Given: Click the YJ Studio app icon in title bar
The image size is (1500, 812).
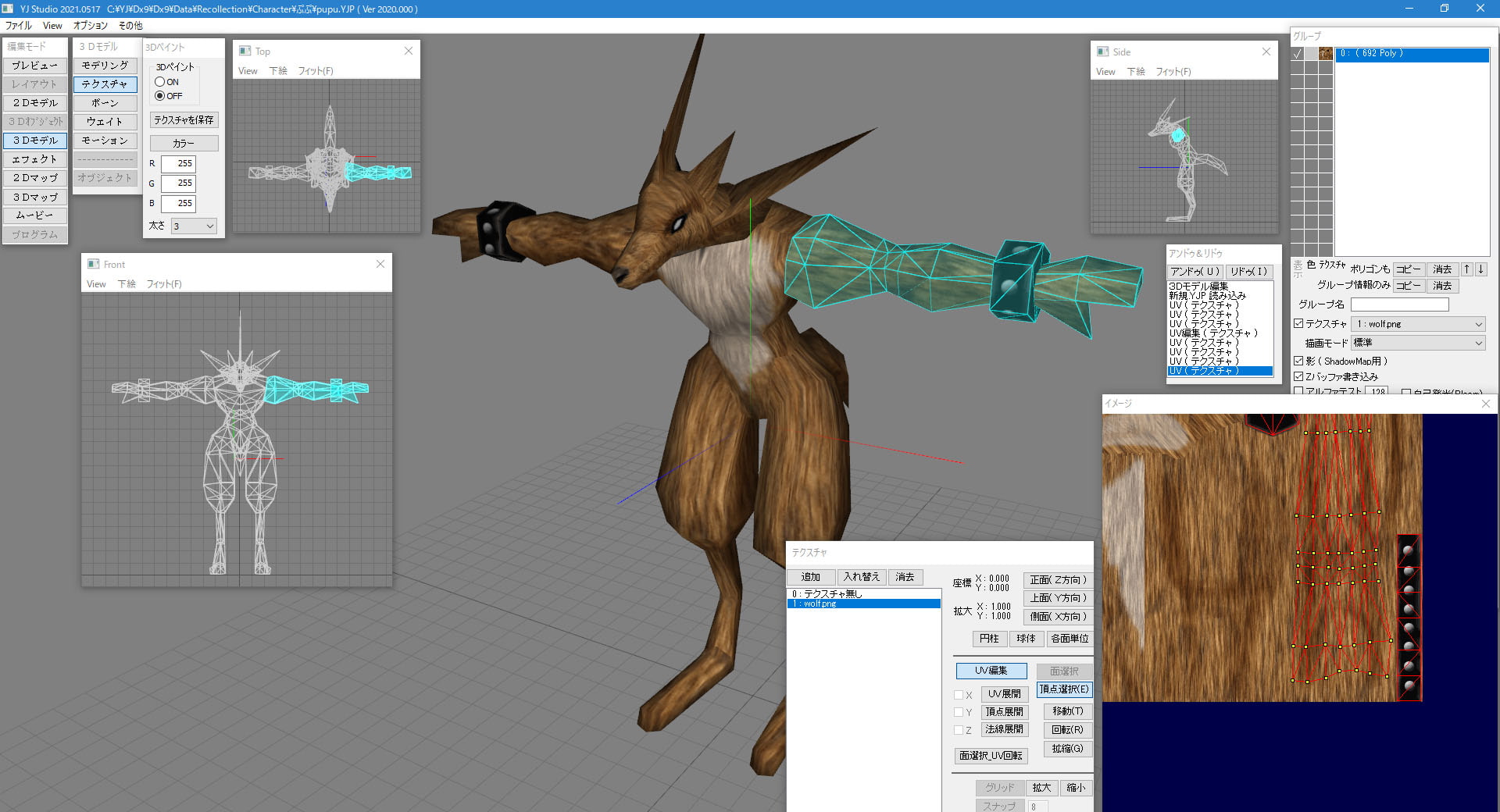Looking at the screenshot, I should 8,9.
